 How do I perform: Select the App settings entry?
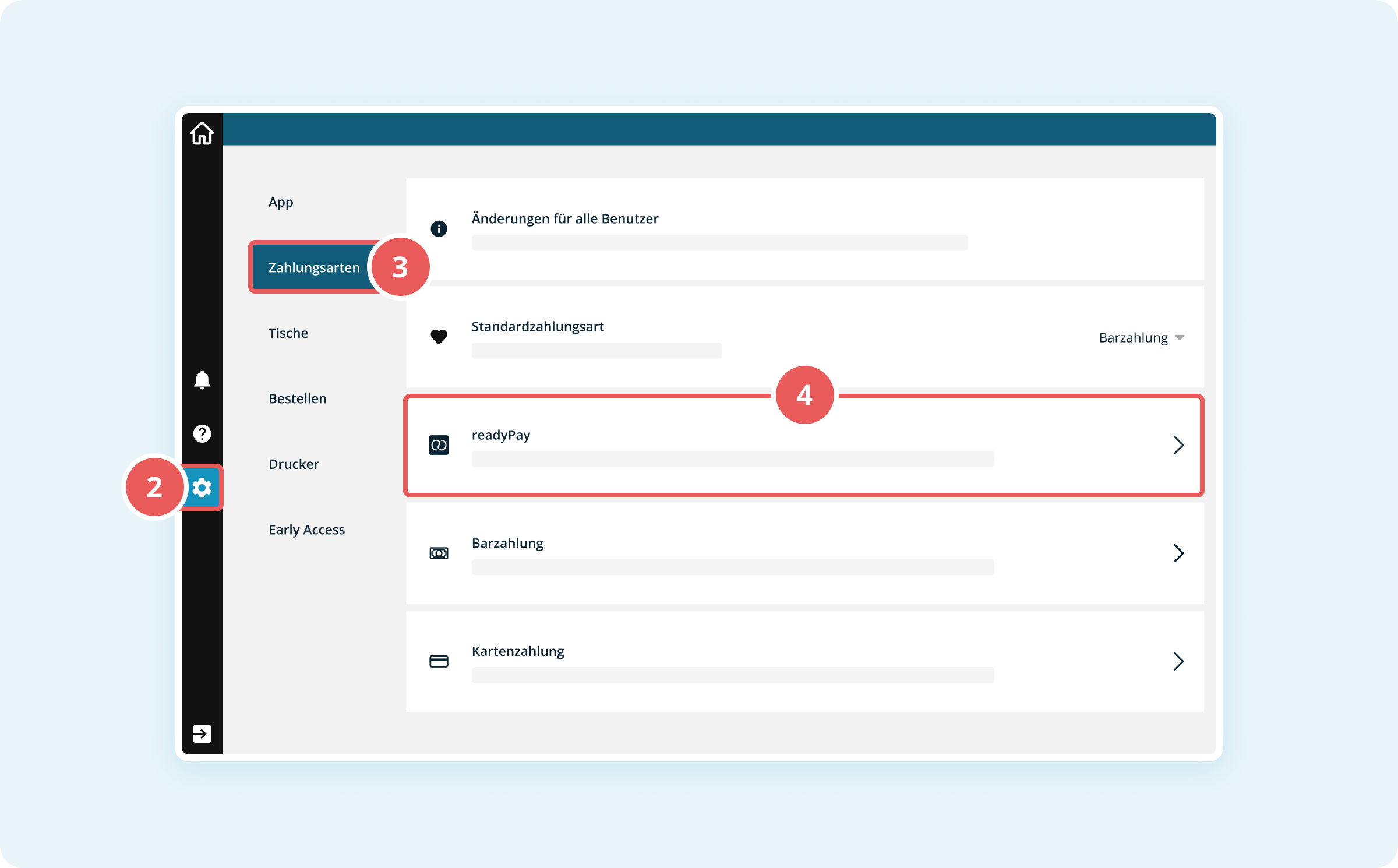(281, 202)
